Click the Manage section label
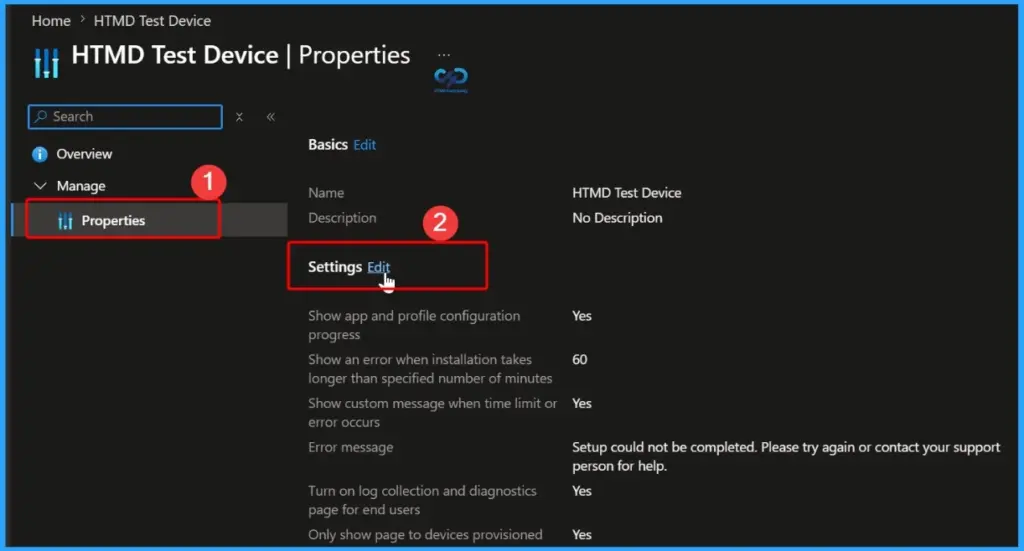Screen dimensions: 1024x551 (x=81, y=186)
